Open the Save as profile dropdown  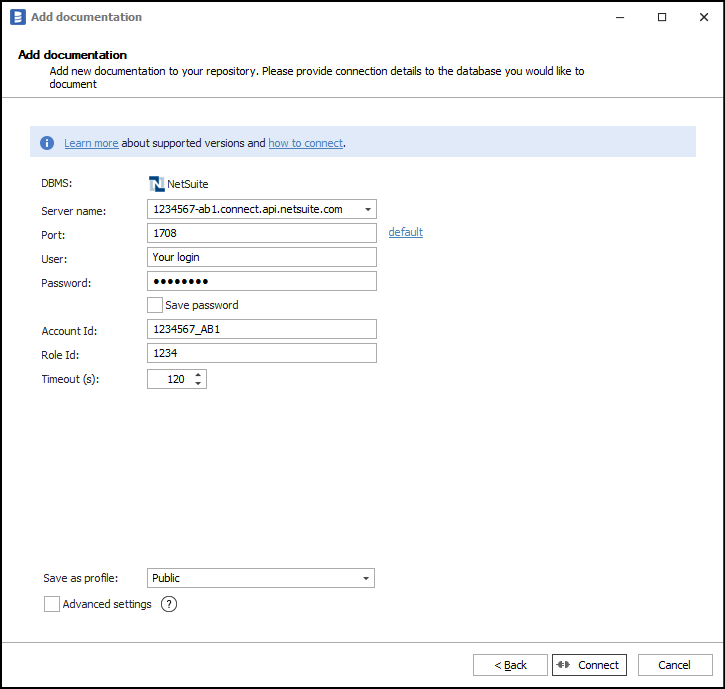coord(366,578)
